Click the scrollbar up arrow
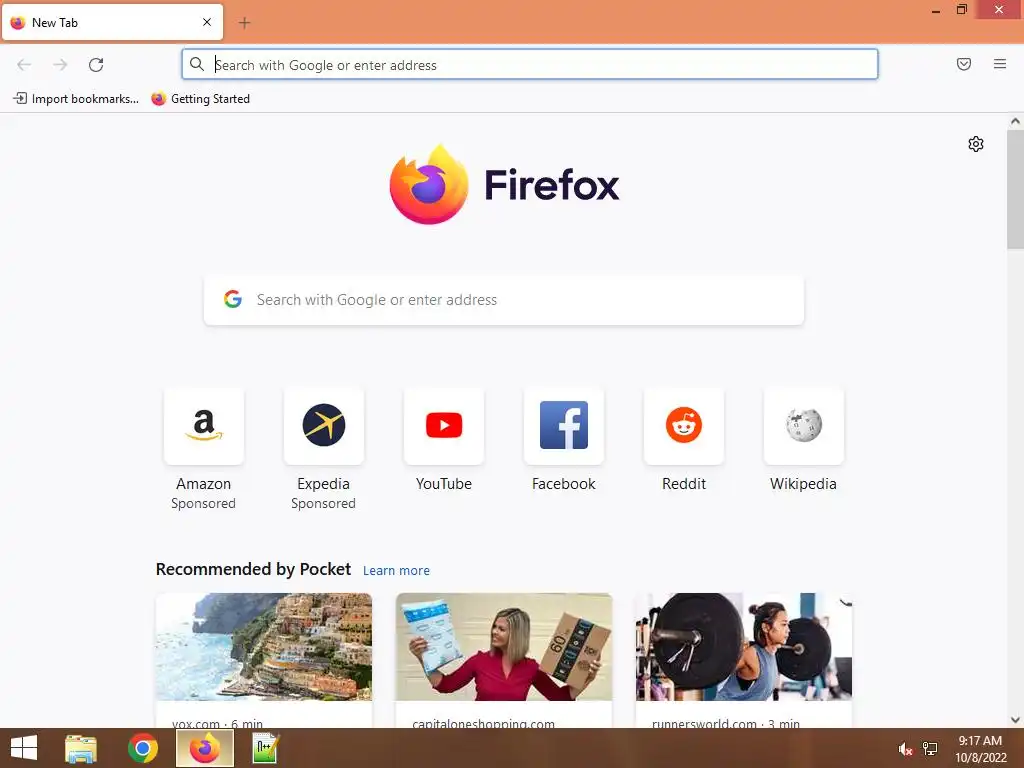The image size is (1024, 768). (1015, 121)
